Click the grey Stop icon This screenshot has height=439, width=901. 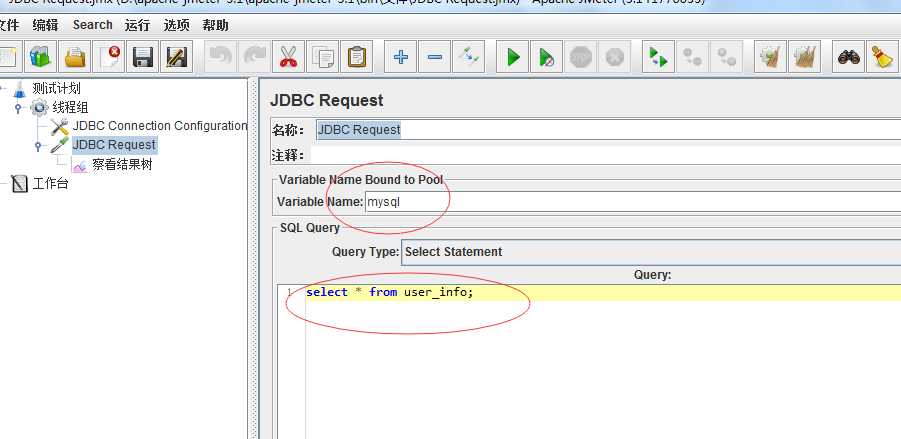pyautogui.click(x=580, y=57)
